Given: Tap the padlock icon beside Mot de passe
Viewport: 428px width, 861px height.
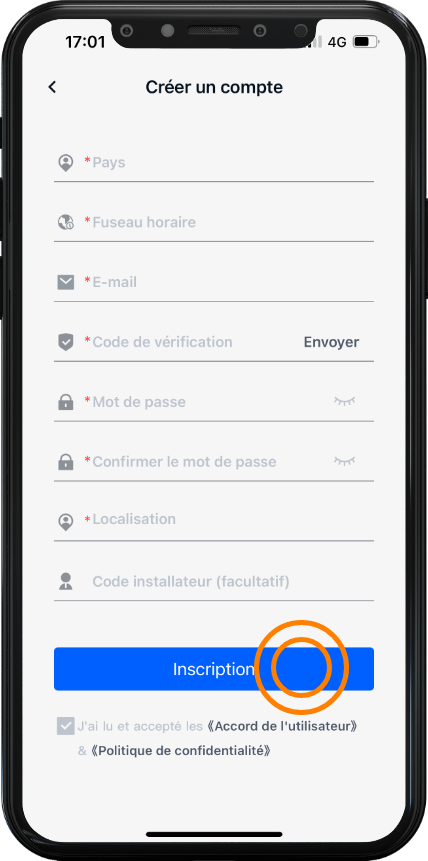Looking at the screenshot, I should pos(66,402).
